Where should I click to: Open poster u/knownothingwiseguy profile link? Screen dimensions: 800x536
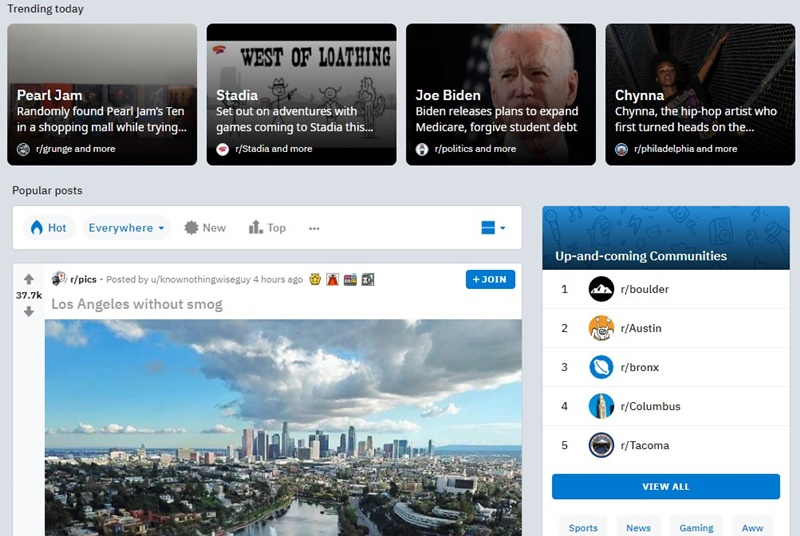[x=200, y=280]
